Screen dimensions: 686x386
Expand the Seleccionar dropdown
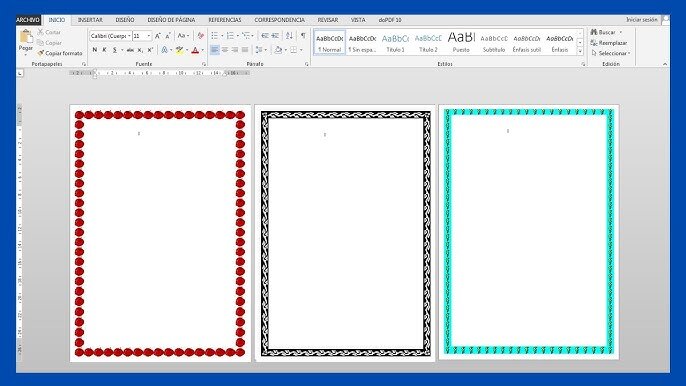coord(610,53)
